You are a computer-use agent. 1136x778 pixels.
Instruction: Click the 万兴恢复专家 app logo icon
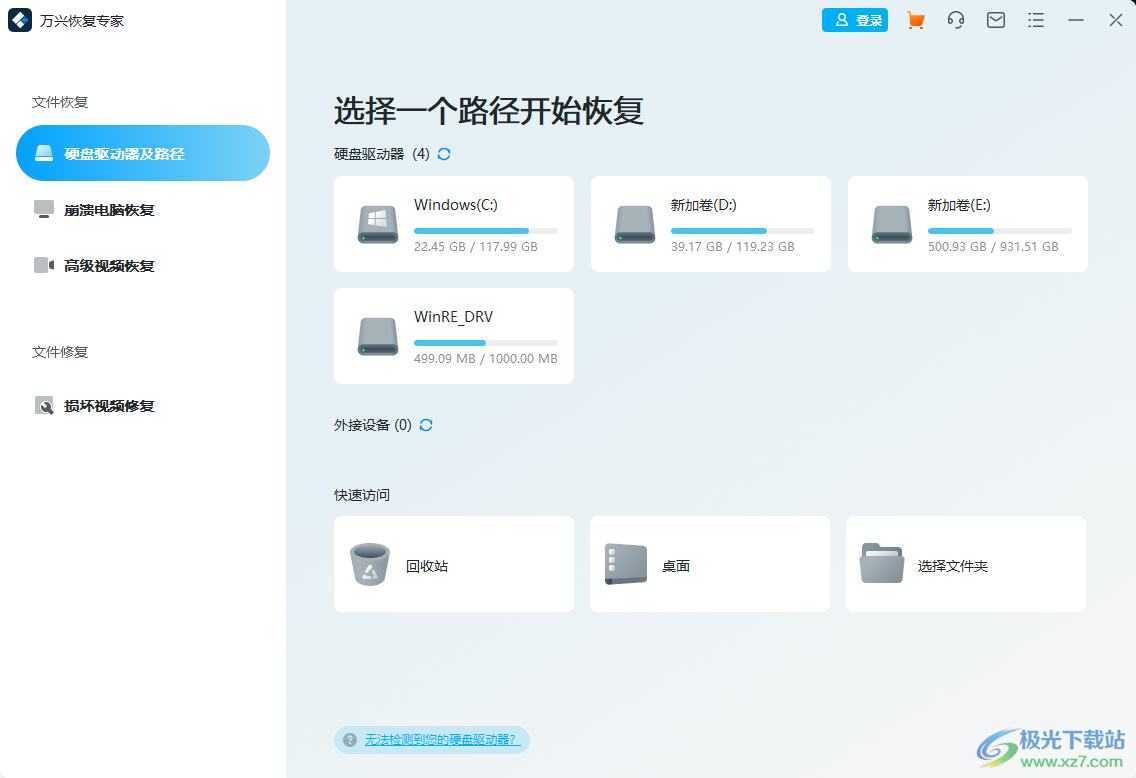[20, 20]
